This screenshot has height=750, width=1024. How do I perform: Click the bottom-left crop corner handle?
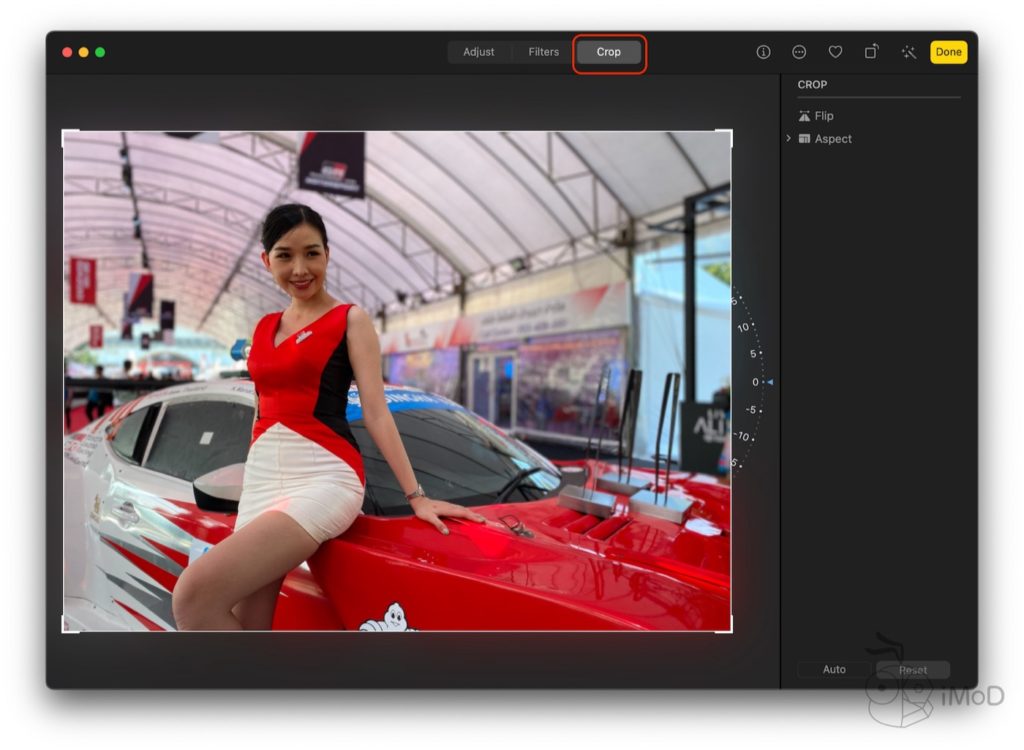pos(64,631)
